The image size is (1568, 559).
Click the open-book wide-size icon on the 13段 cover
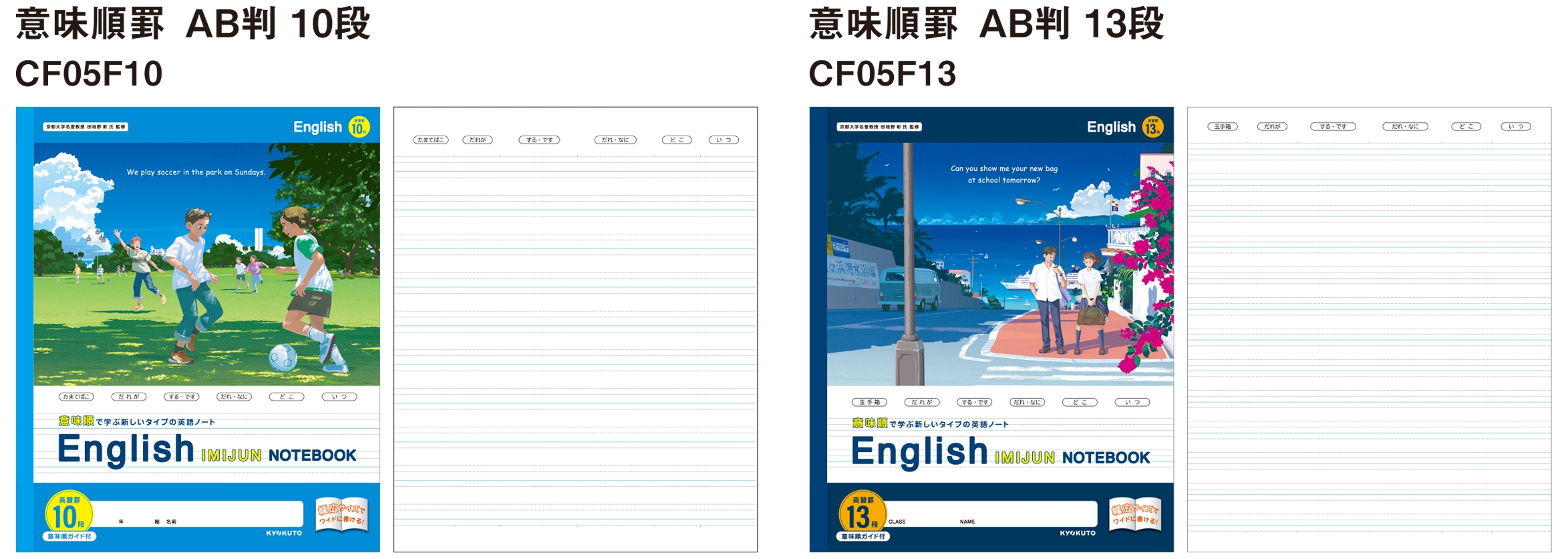(x=1135, y=515)
